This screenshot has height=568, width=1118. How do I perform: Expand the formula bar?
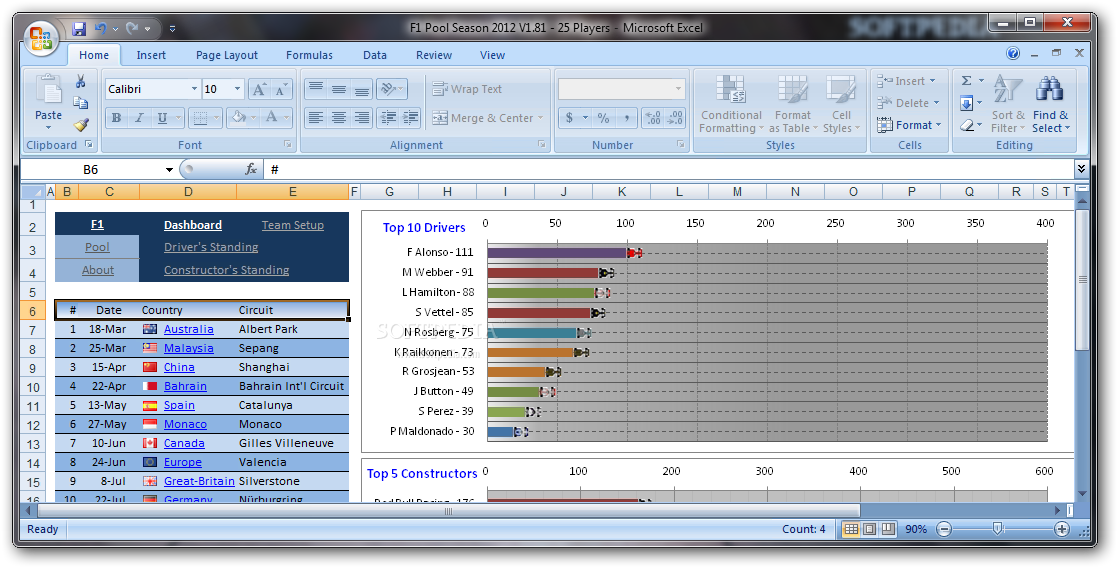(1081, 169)
